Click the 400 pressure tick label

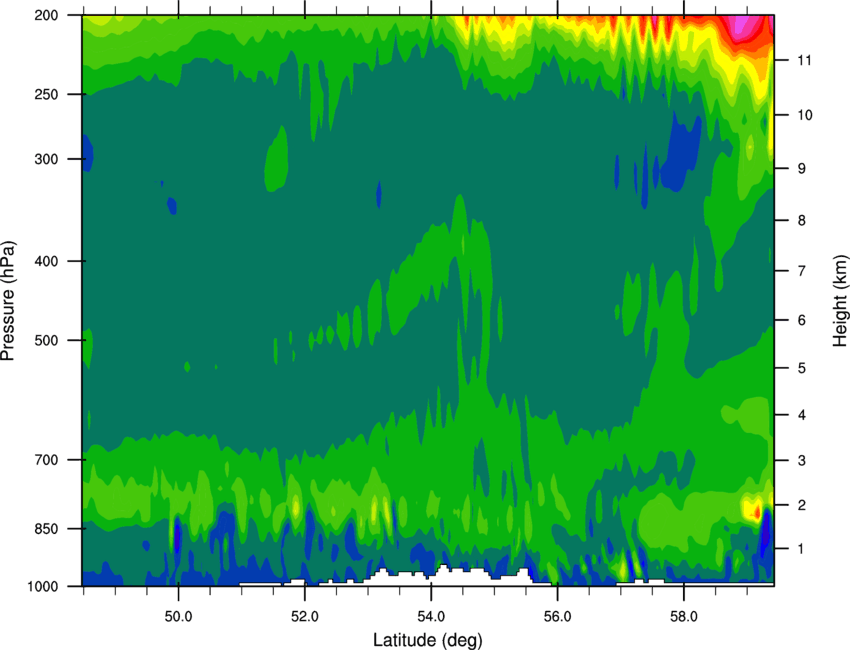click(x=46, y=261)
